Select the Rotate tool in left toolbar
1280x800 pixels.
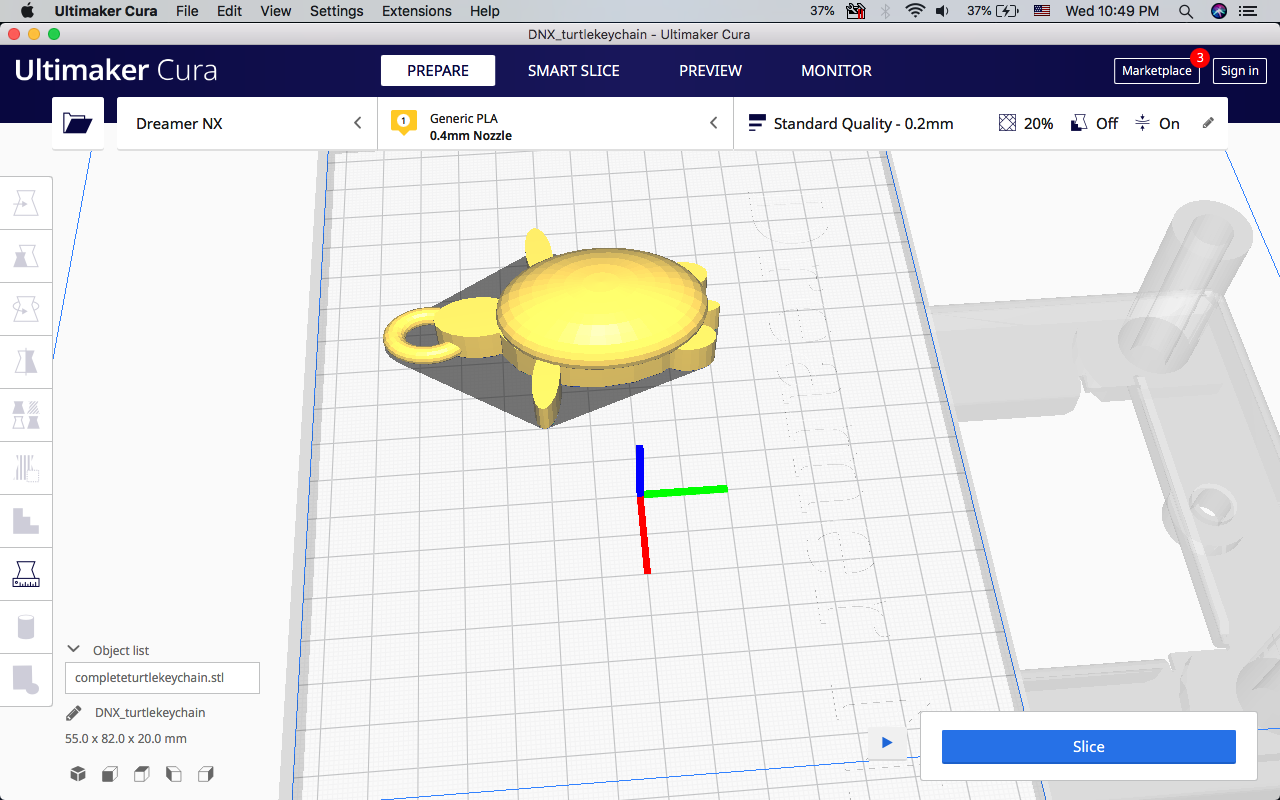[26, 309]
